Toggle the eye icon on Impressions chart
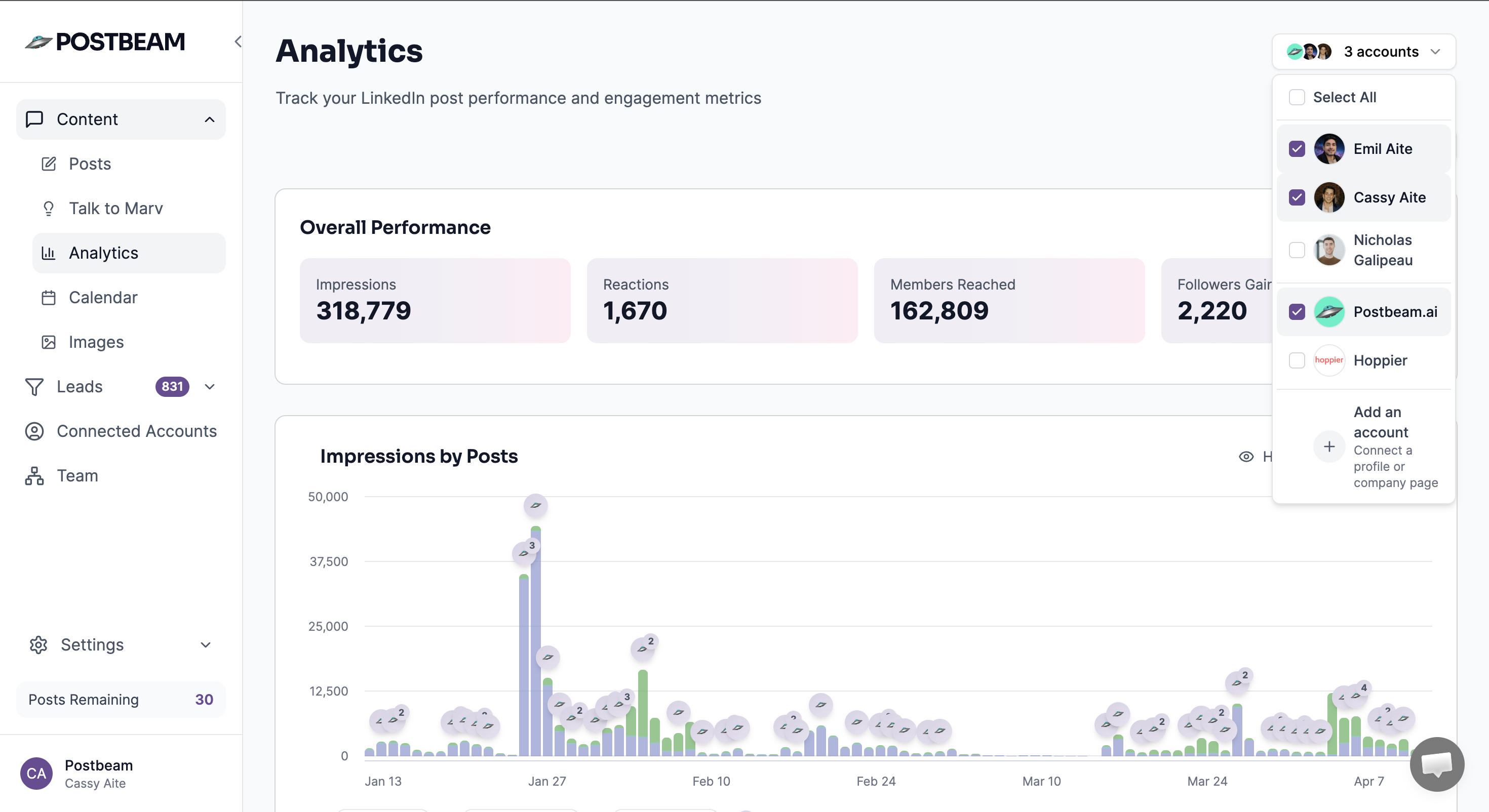The image size is (1489, 812). [x=1246, y=457]
